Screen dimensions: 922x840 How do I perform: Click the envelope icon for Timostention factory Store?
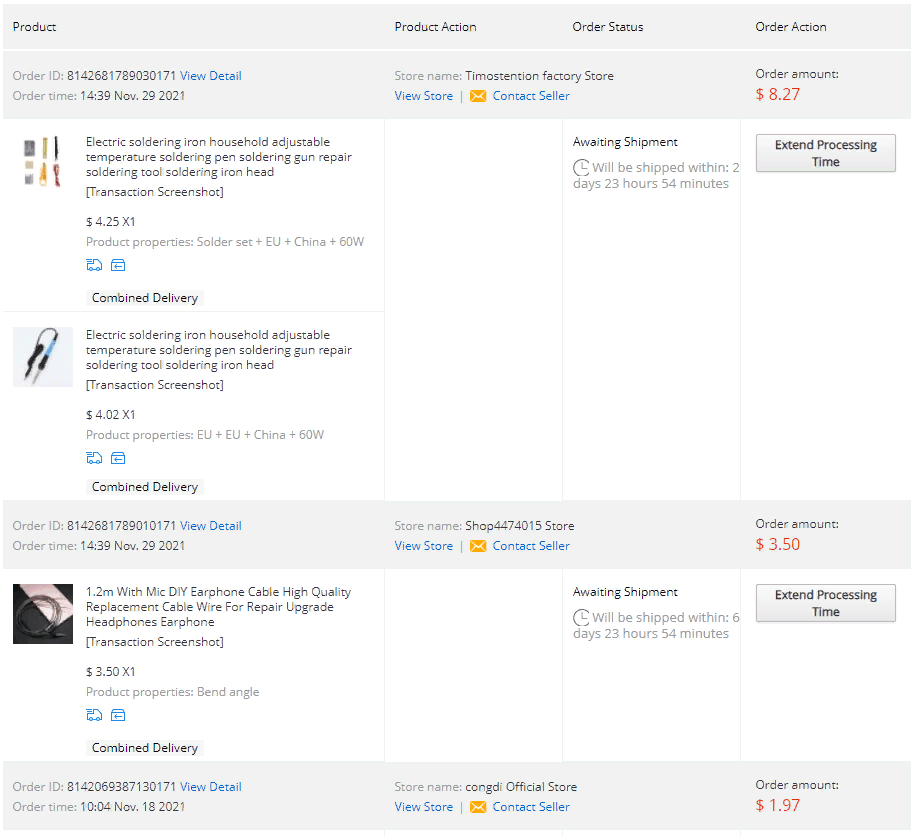pos(478,96)
